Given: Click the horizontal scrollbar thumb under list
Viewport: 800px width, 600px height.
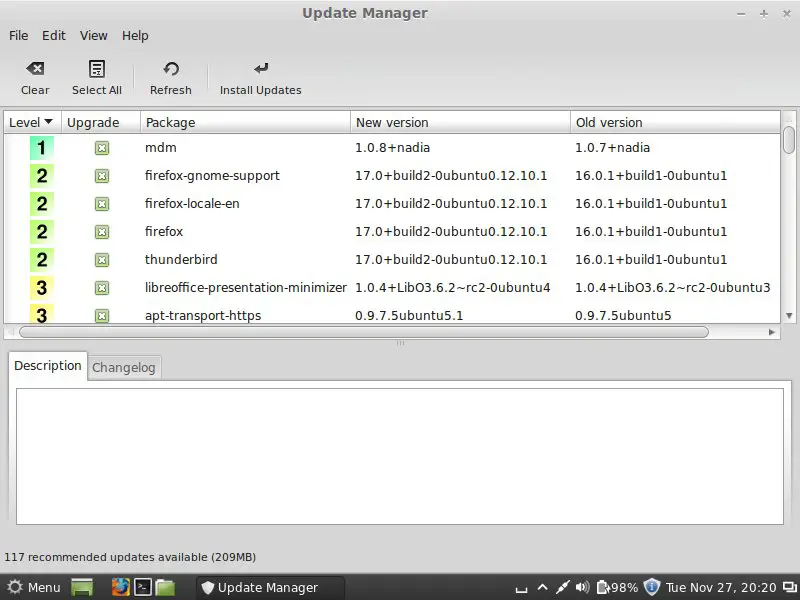Looking at the screenshot, I should pyautogui.click(x=364, y=332).
